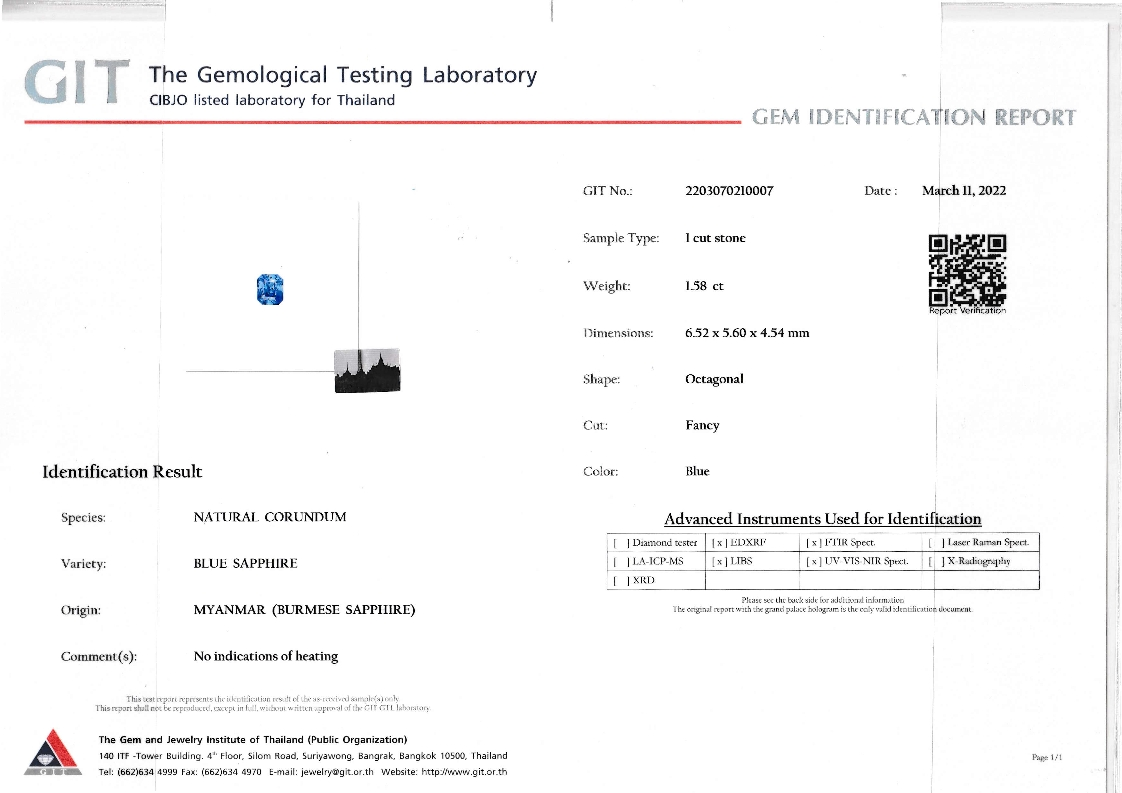
Task: Uncheck the UV-VIS-NIR Spect. checkbox
Action: tap(814, 562)
